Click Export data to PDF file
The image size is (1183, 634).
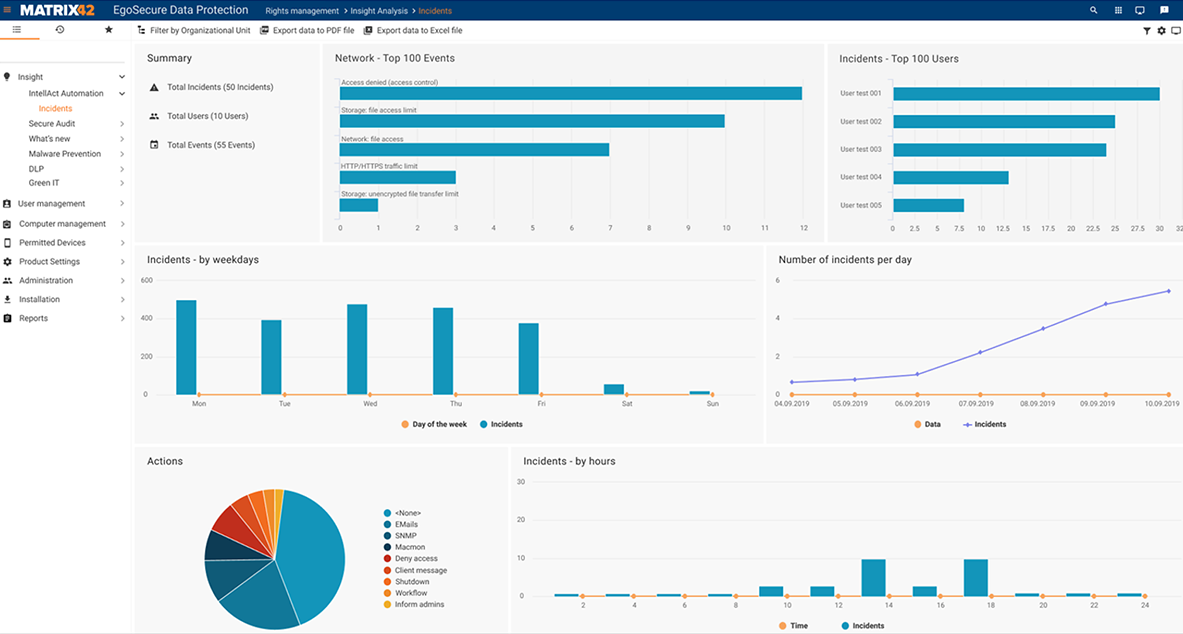click(x=306, y=30)
